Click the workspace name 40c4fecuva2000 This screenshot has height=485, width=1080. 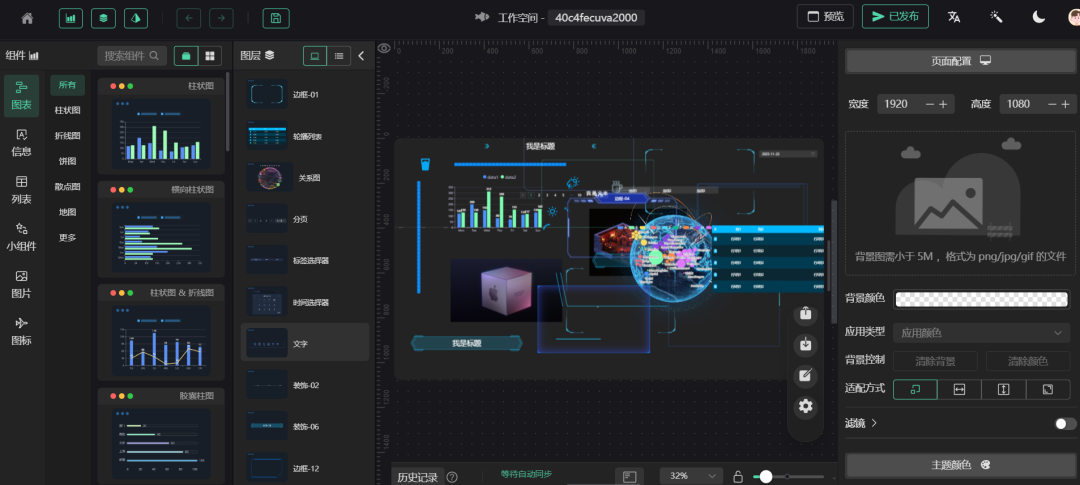pyautogui.click(x=596, y=17)
